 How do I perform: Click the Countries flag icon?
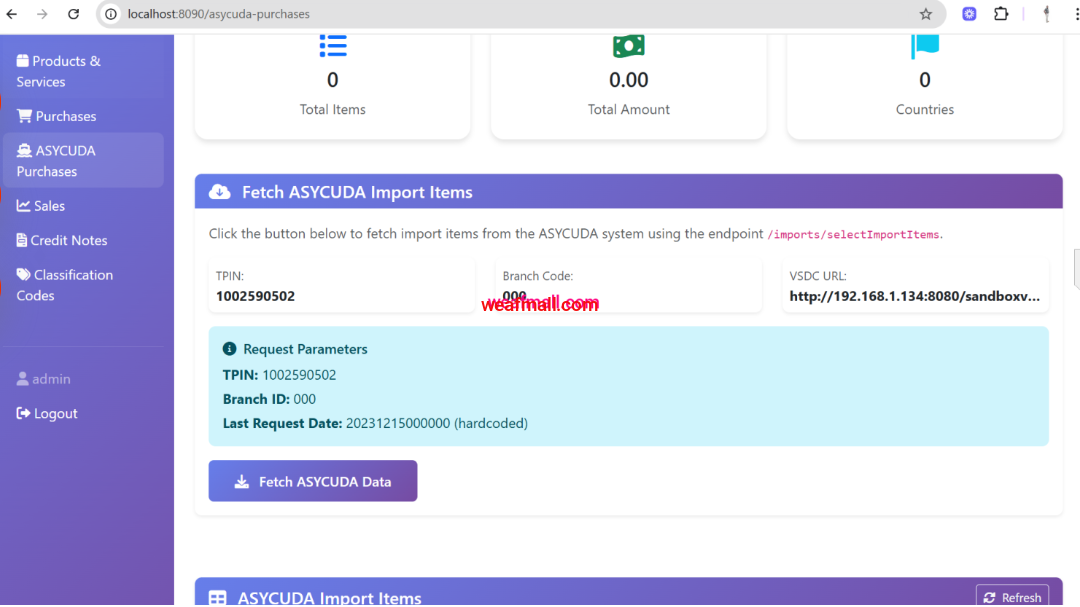pyautogui.click(x=925, y=45)
